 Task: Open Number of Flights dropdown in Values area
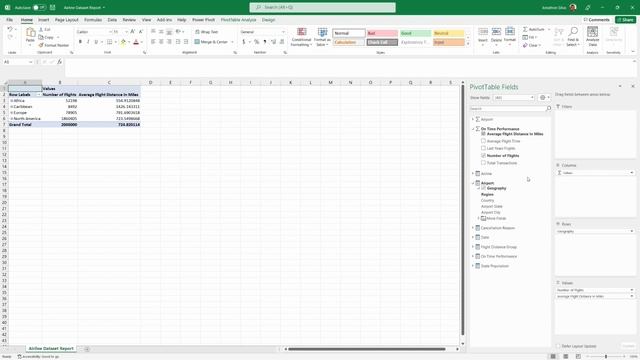(x=632, y=290)
